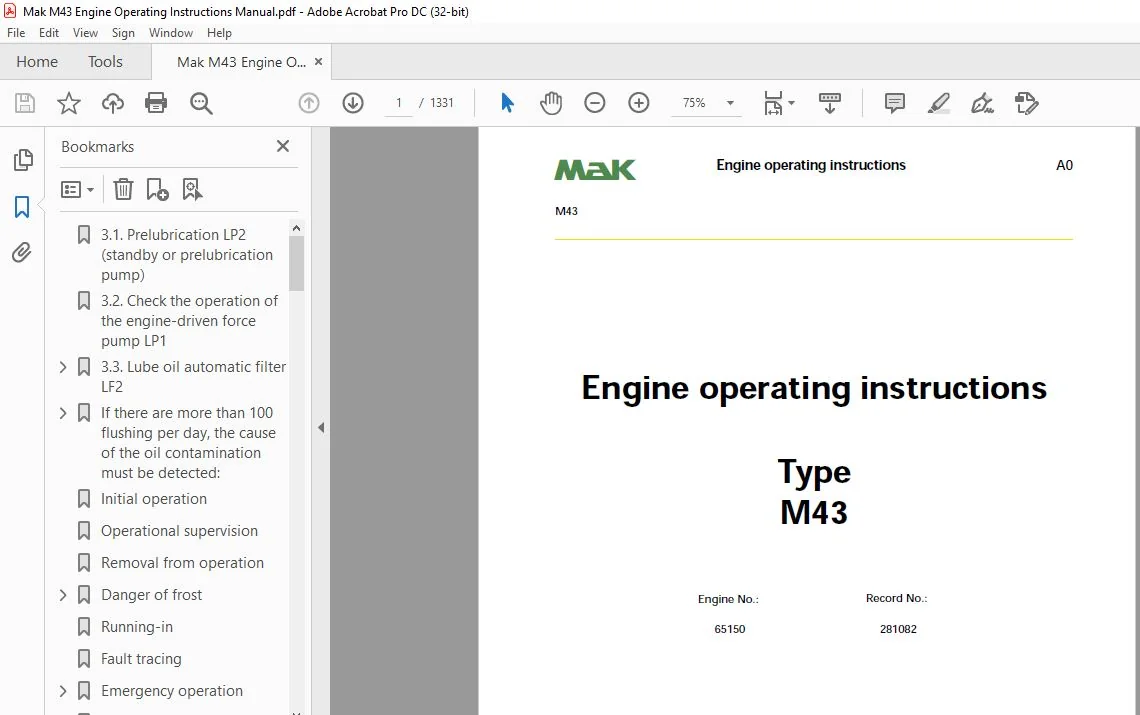Switch to the Tools tab
This screenshot has width=1140, height=715.
point(105,62)
